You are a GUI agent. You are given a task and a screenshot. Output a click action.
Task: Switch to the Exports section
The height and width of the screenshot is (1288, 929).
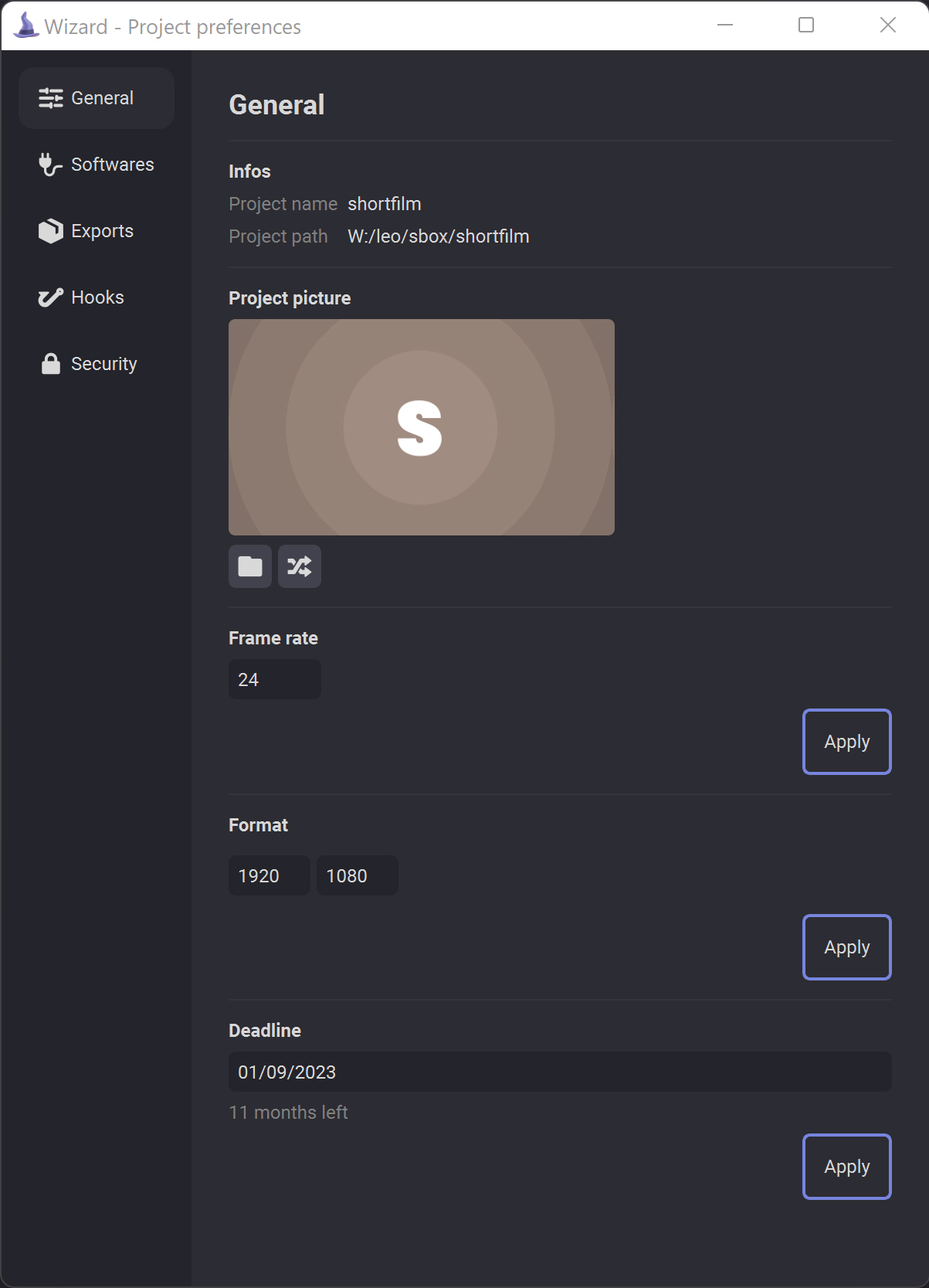tap(97, 231)
